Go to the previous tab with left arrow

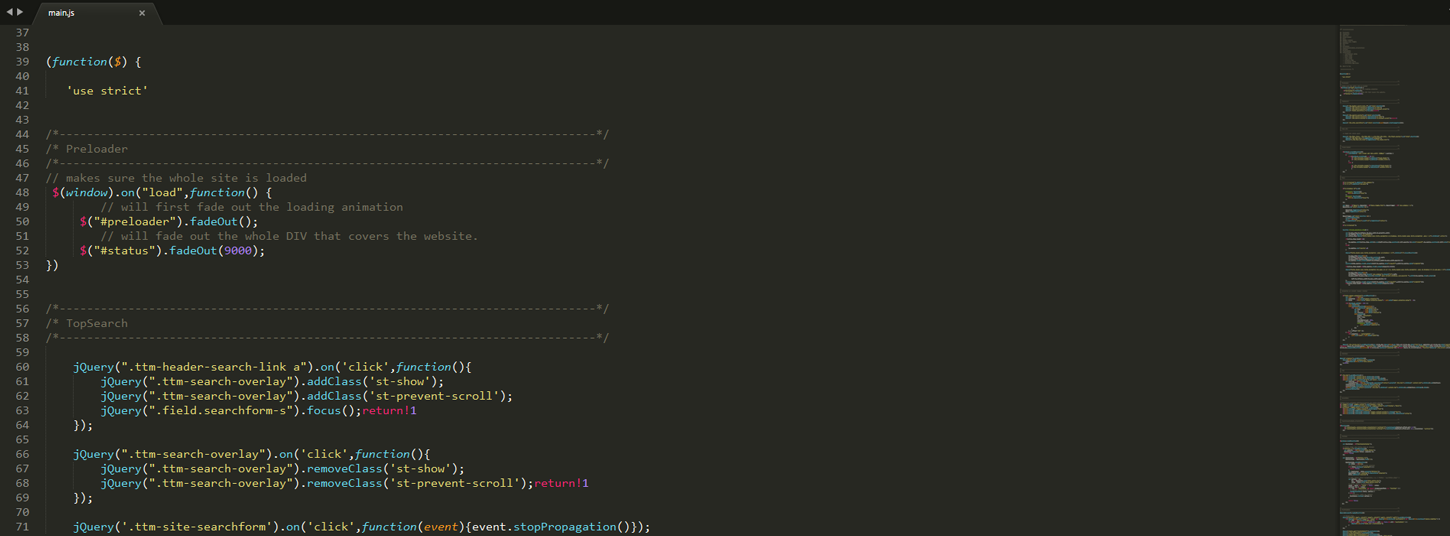click(x=9, y=12)
